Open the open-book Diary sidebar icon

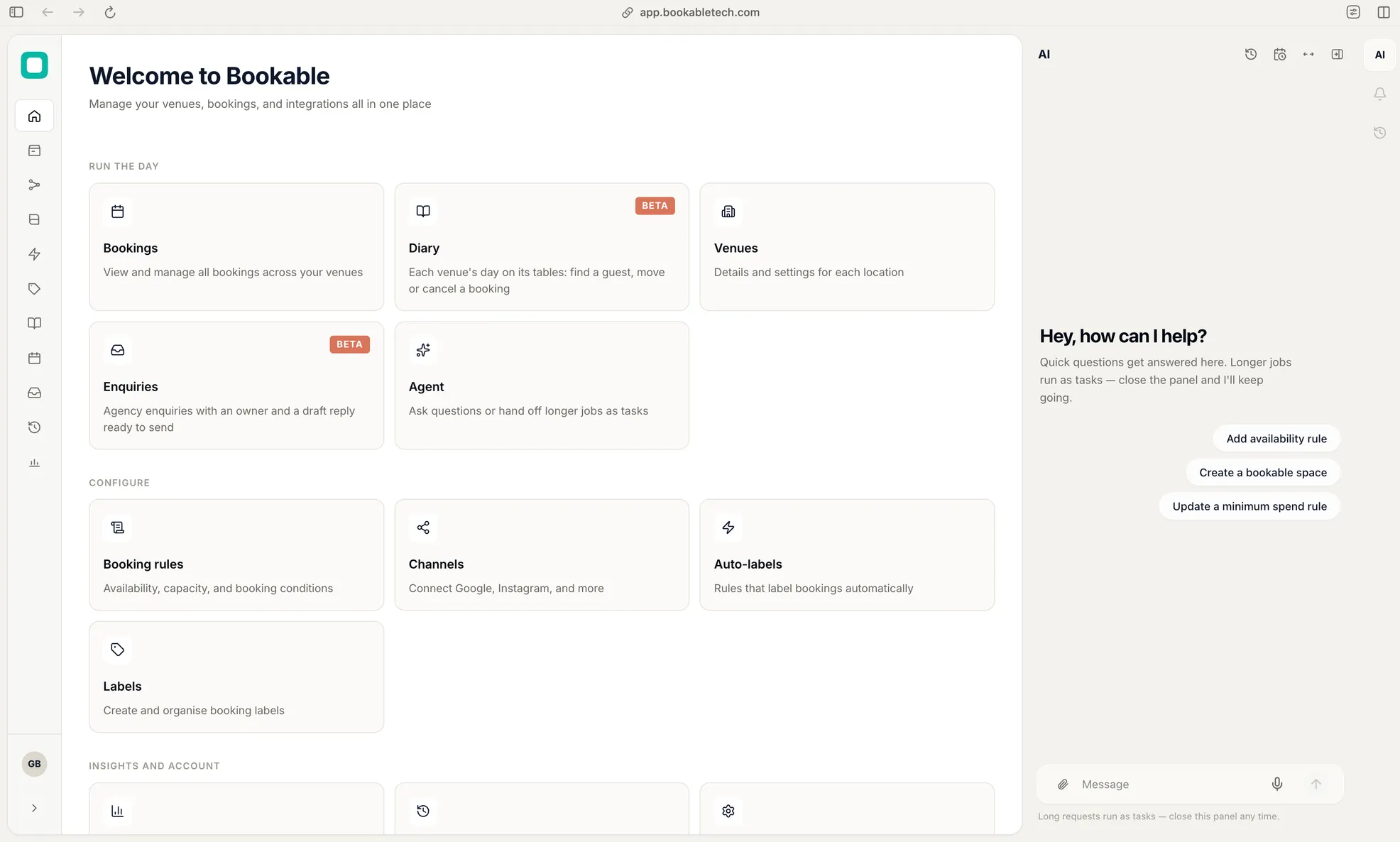point(34,323)
